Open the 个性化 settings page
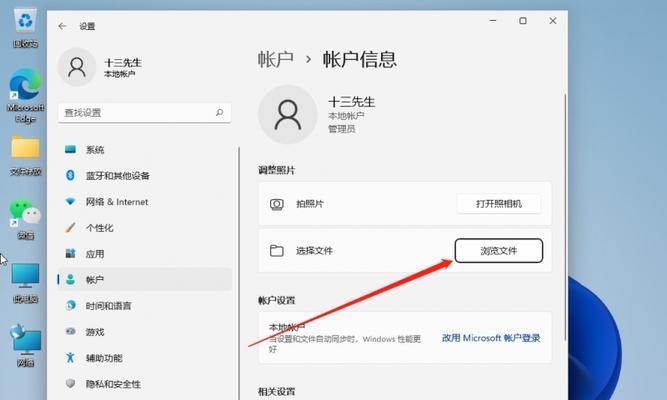This screenshot has width=667, height=400. click(x=145, y=228)
